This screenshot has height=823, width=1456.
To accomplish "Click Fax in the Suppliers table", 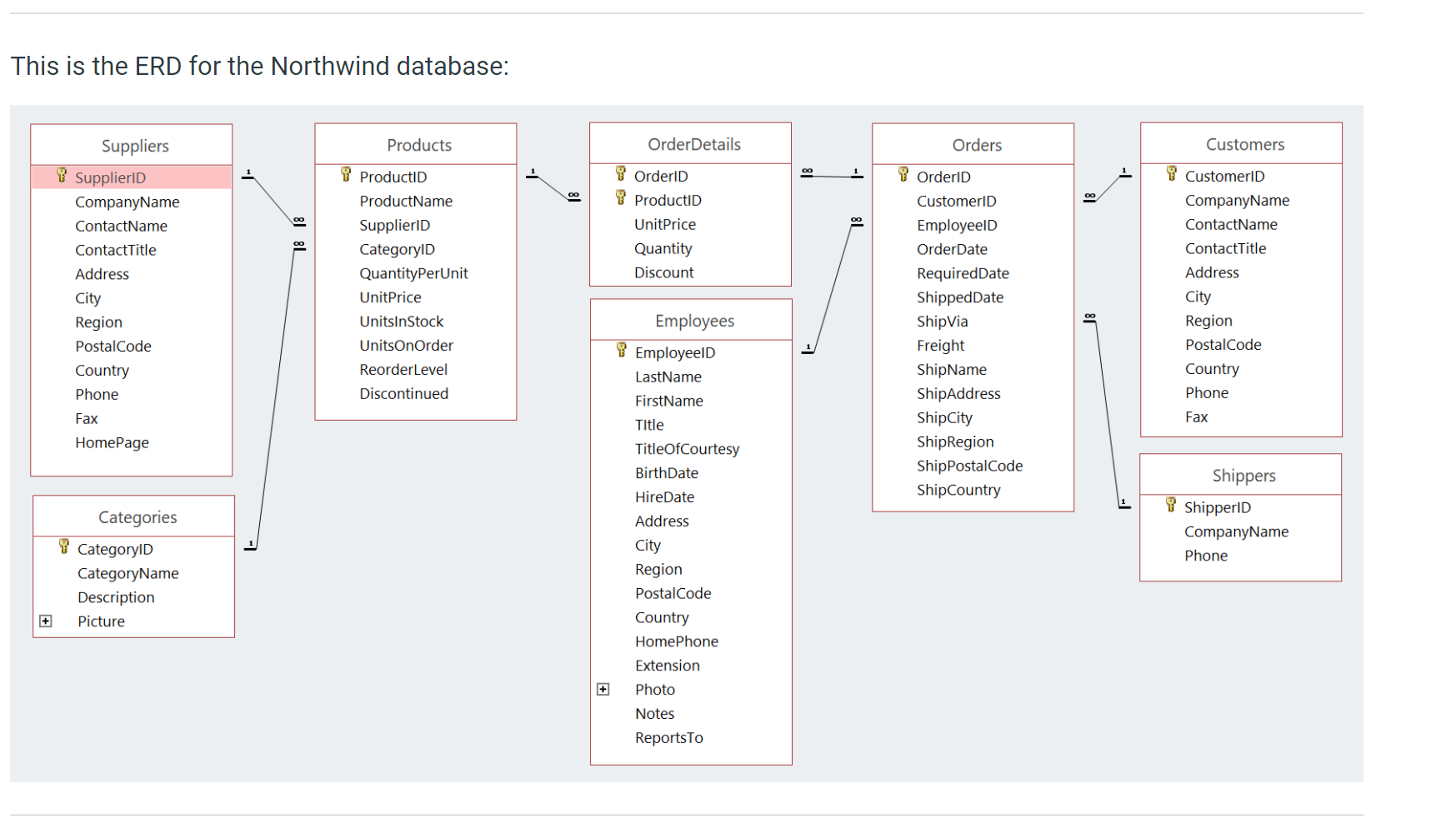I will tap(87, 419).
